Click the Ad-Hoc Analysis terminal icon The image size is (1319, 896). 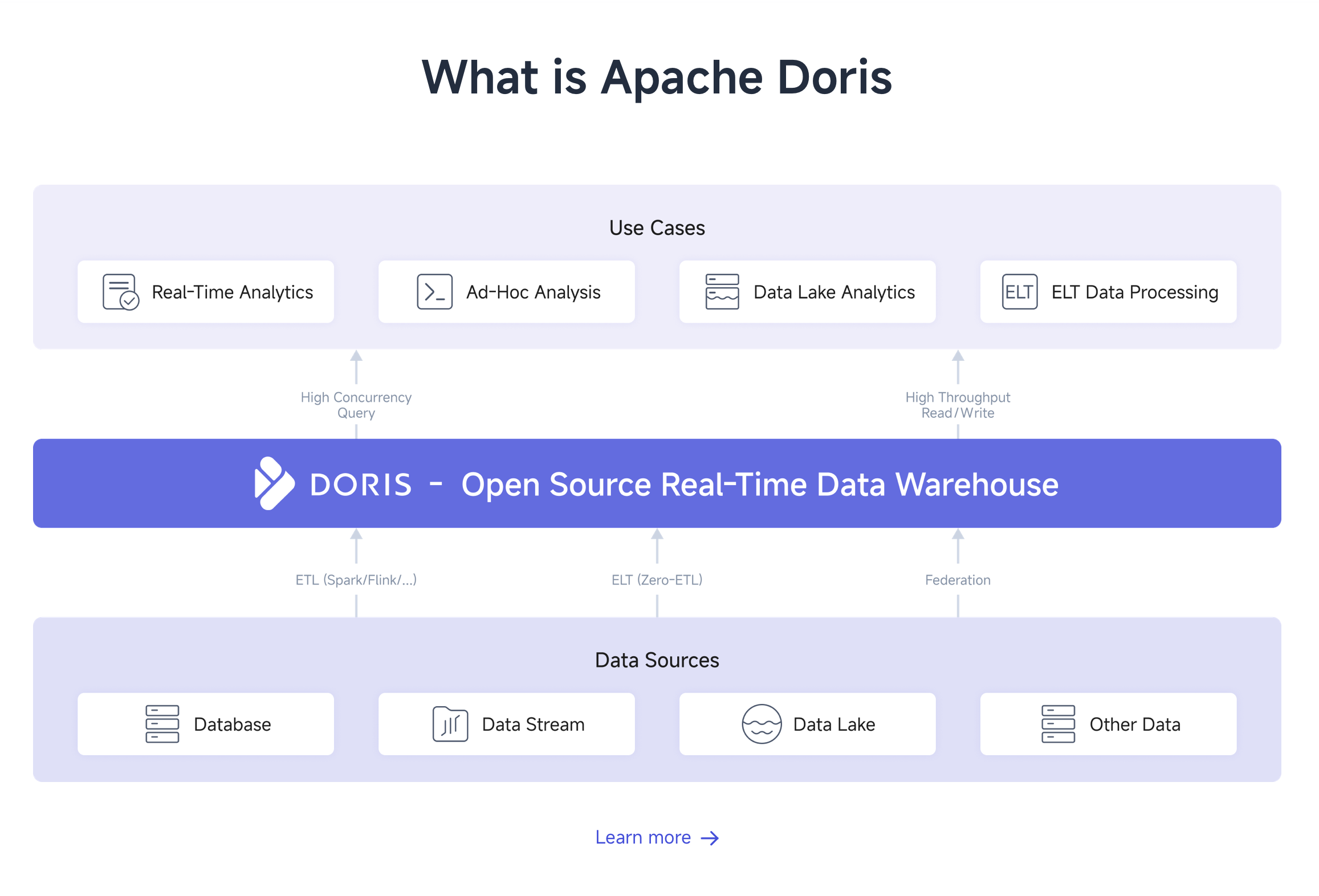coord(435,292)
